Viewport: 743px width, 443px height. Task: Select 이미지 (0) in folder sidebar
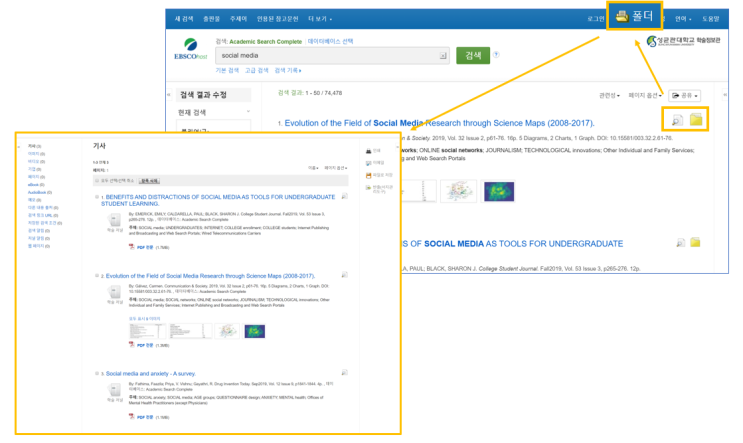click(36, 154)
